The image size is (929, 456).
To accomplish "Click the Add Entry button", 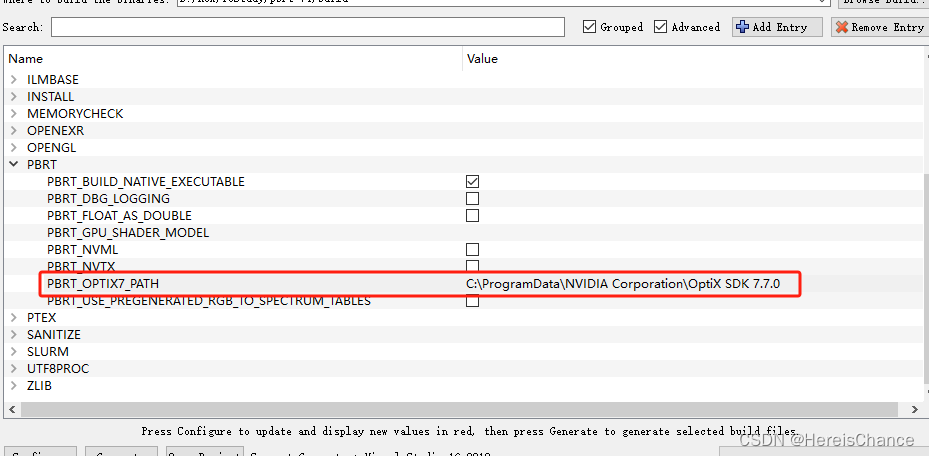I will click(777, 27).
